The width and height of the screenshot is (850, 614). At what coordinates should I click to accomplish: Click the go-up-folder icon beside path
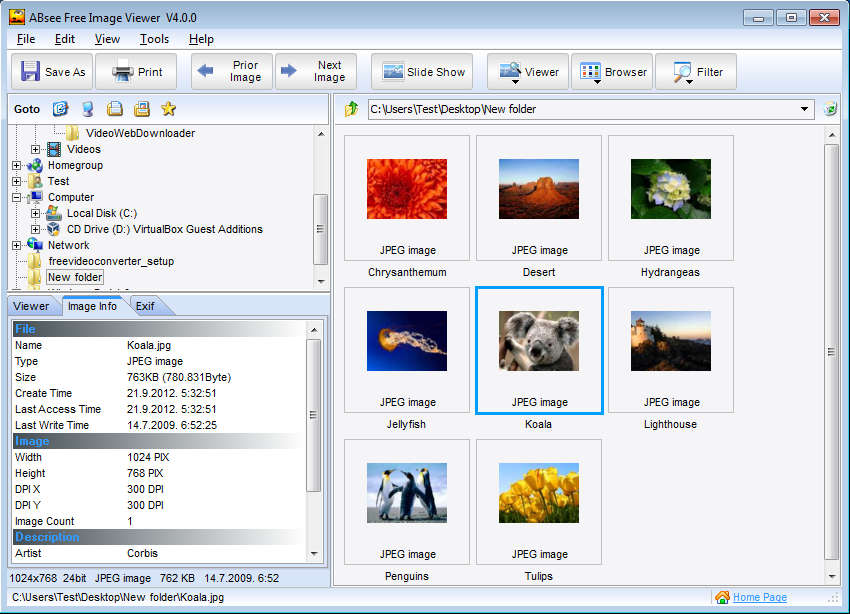tap(352, 109)
